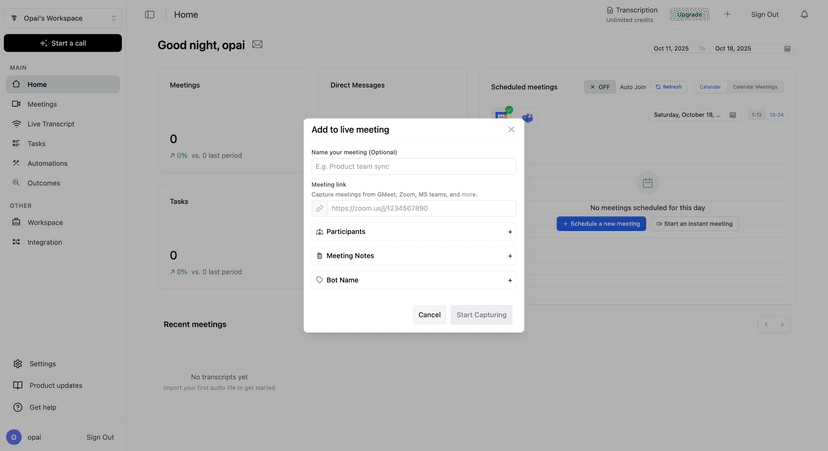Open Opai's Workspace switcher dropdown
Image resolution: width=828 pixels, height=451 pixels.
[x=63, y=18]
